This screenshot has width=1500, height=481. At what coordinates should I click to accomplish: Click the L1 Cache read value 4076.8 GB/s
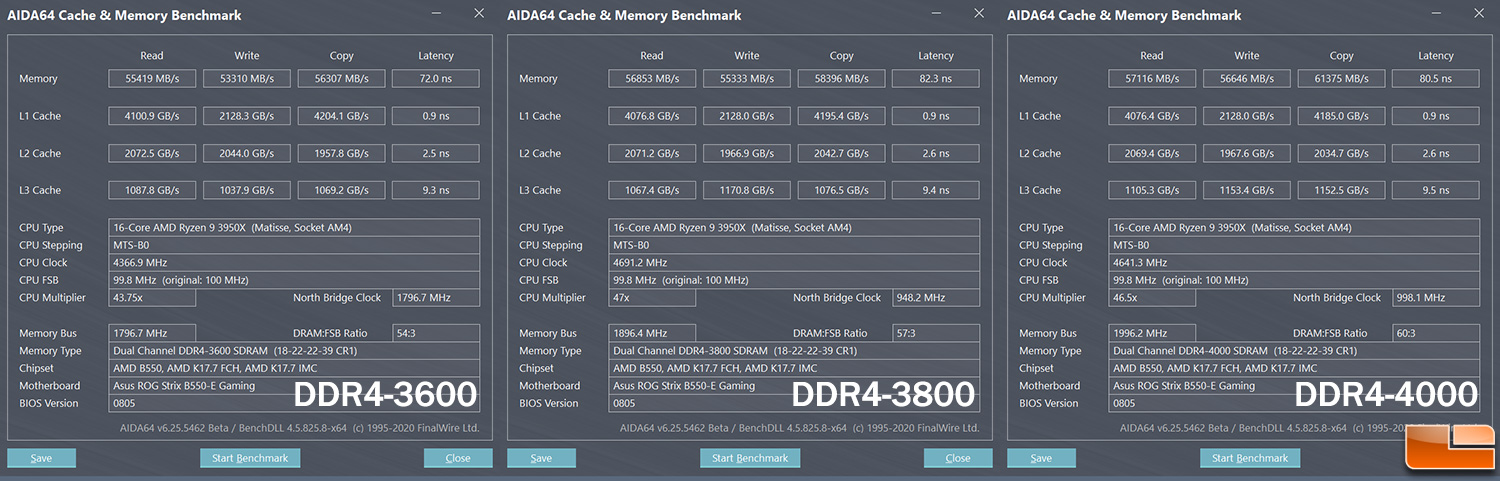click(652, 116)
